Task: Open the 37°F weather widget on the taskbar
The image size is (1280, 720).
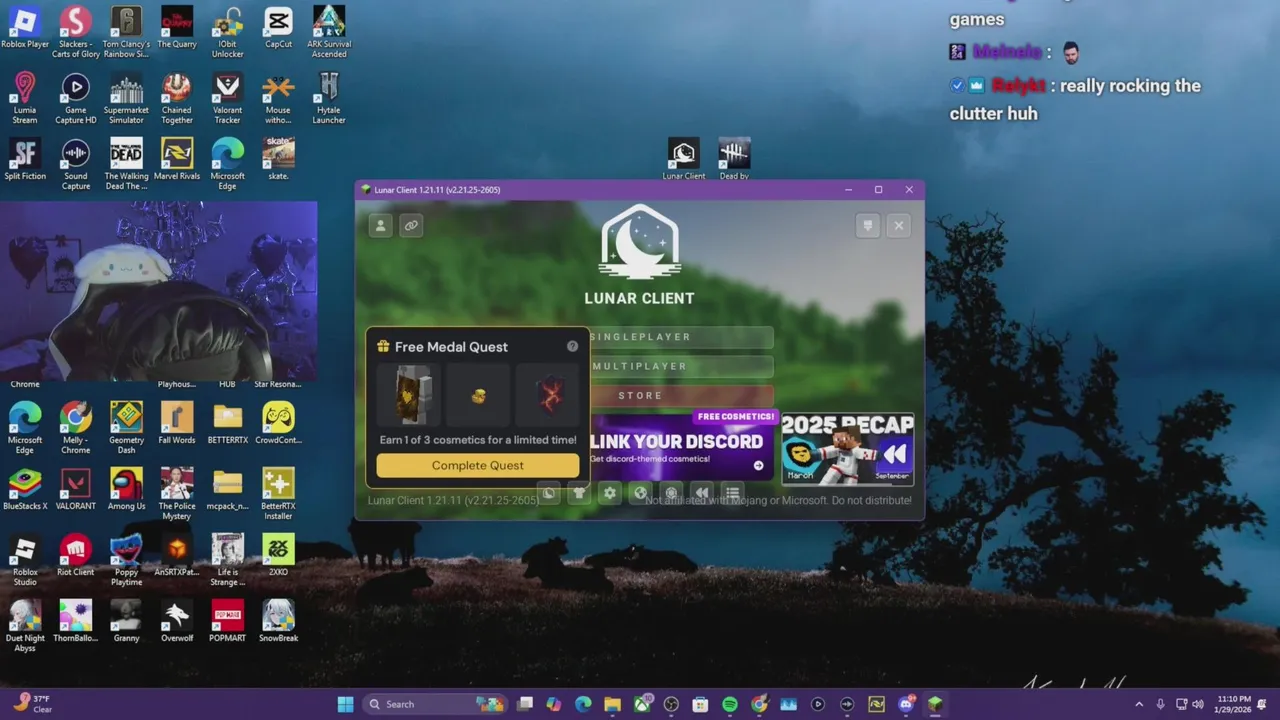Action: [33, 704]
